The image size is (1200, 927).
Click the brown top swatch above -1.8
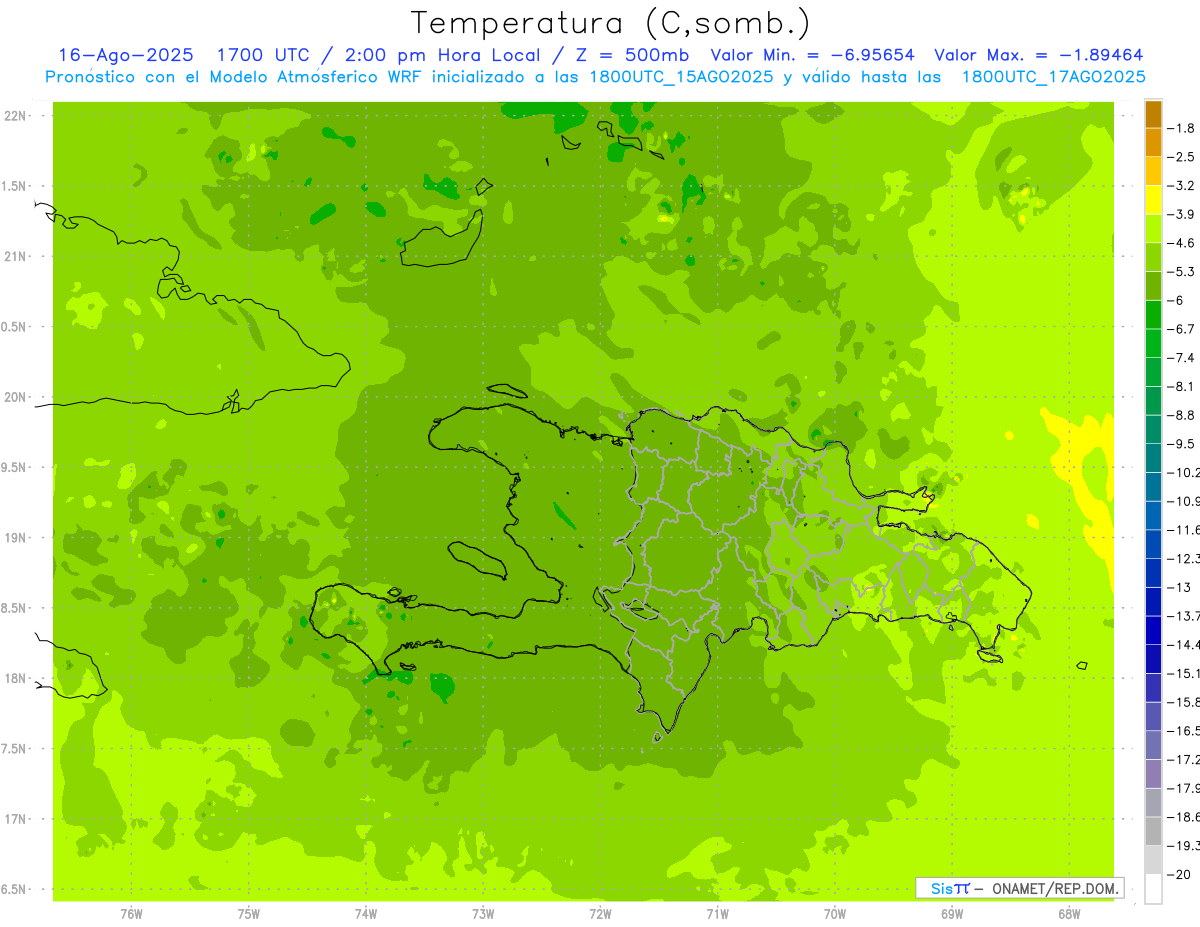point(1154,114)
